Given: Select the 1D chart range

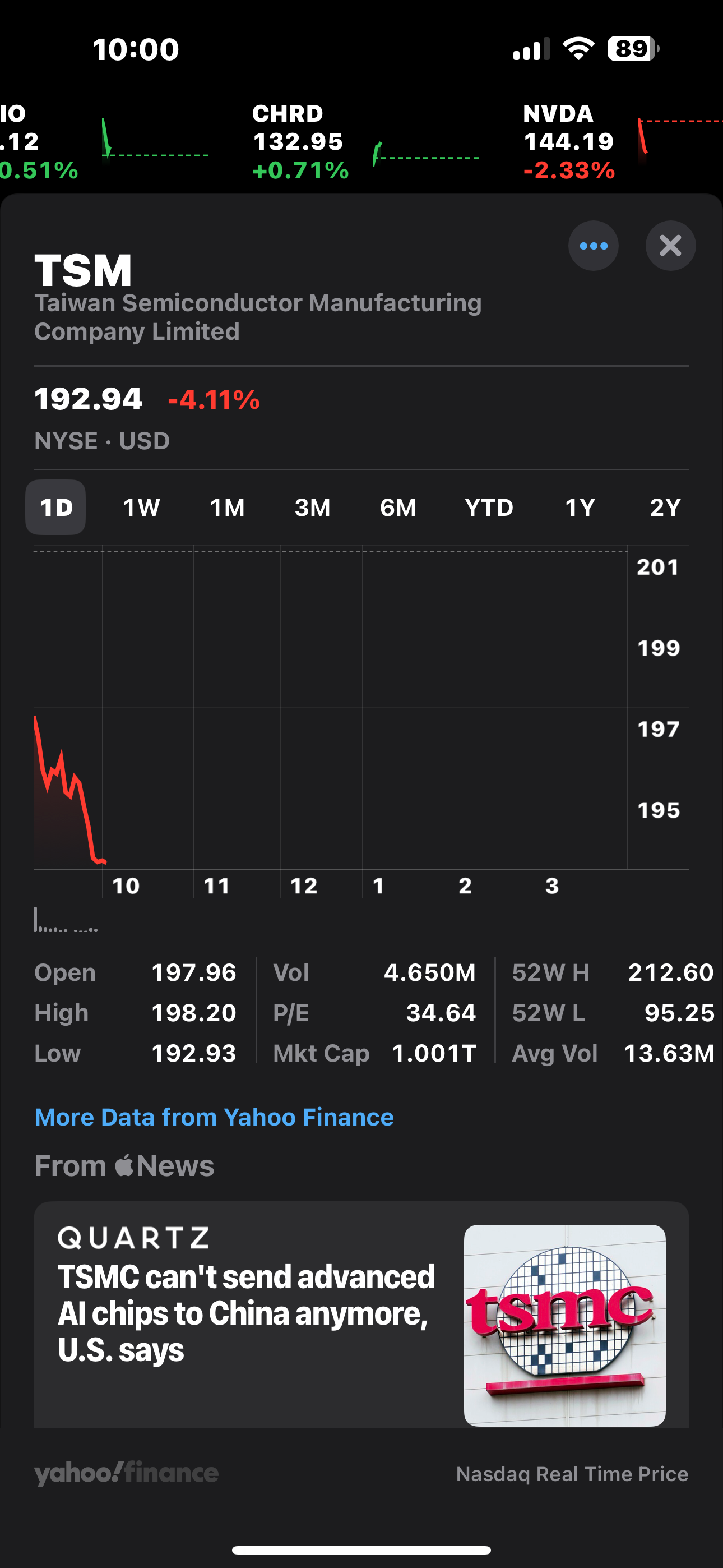Looking at the screenshot, I should (56, 508).
